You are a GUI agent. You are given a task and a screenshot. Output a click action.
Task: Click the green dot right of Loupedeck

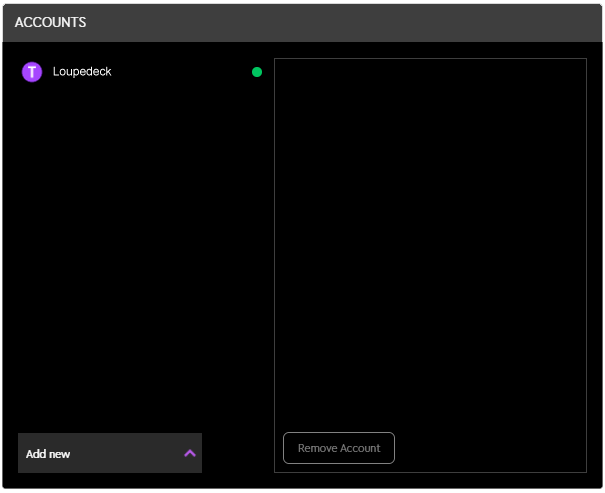[257, 72]
